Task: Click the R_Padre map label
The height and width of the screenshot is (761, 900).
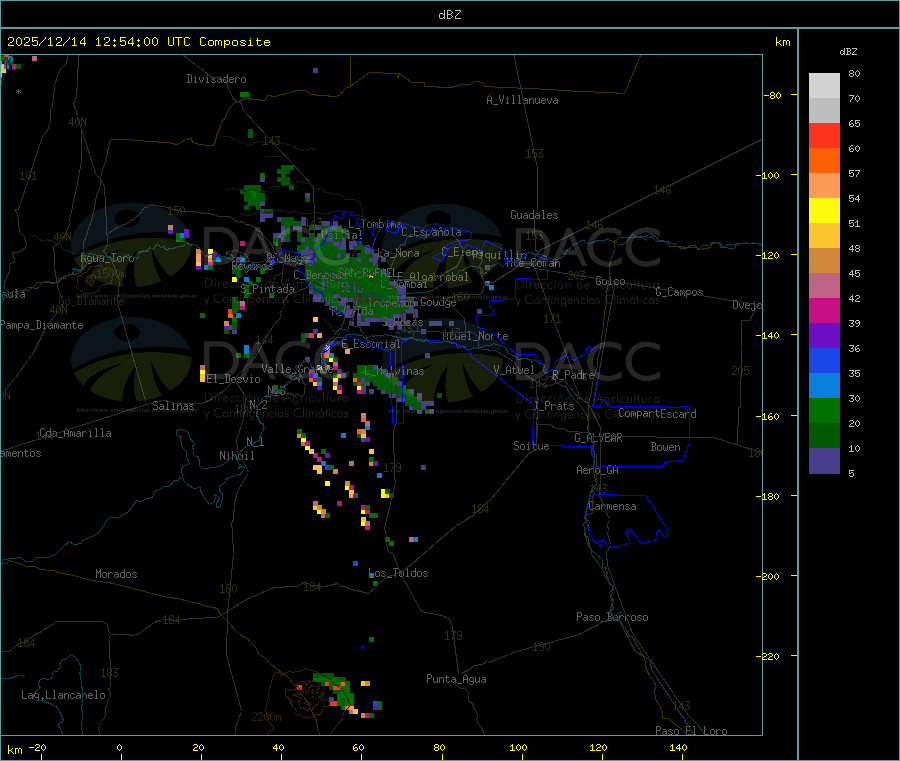Action: pos(573,375)
